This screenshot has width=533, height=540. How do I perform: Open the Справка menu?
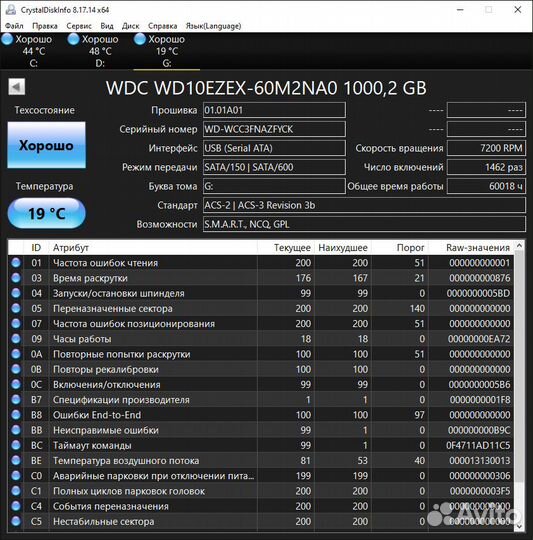163,26
